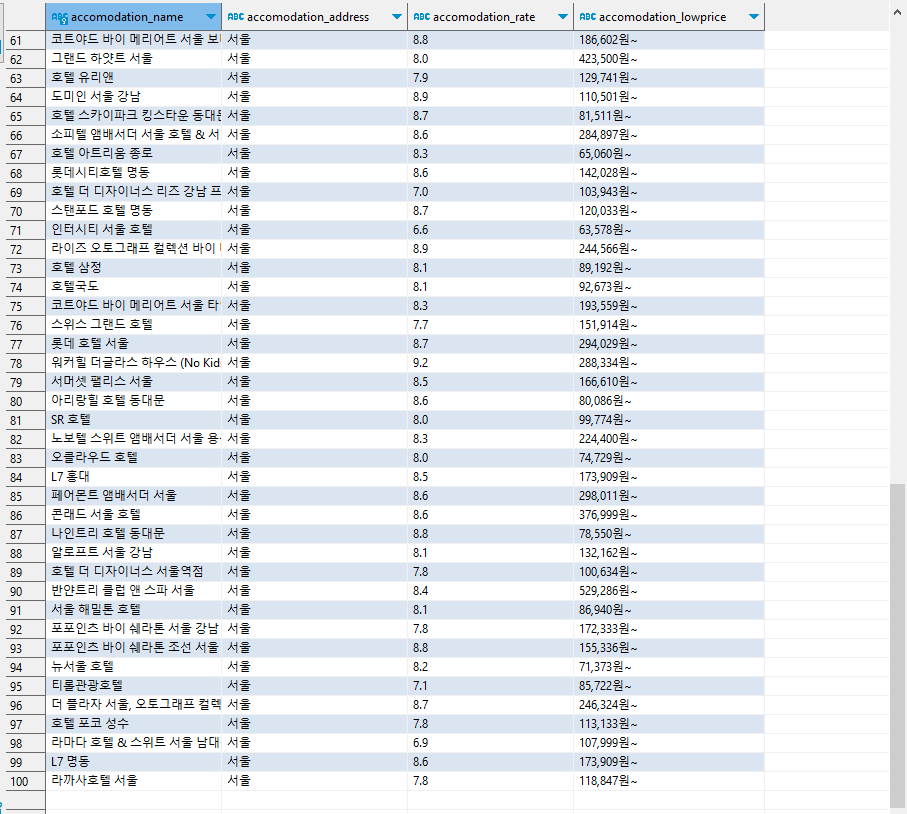
Task: Select the cell '서머셋 팰리스 서울'
Action: (x=134, y=381)
